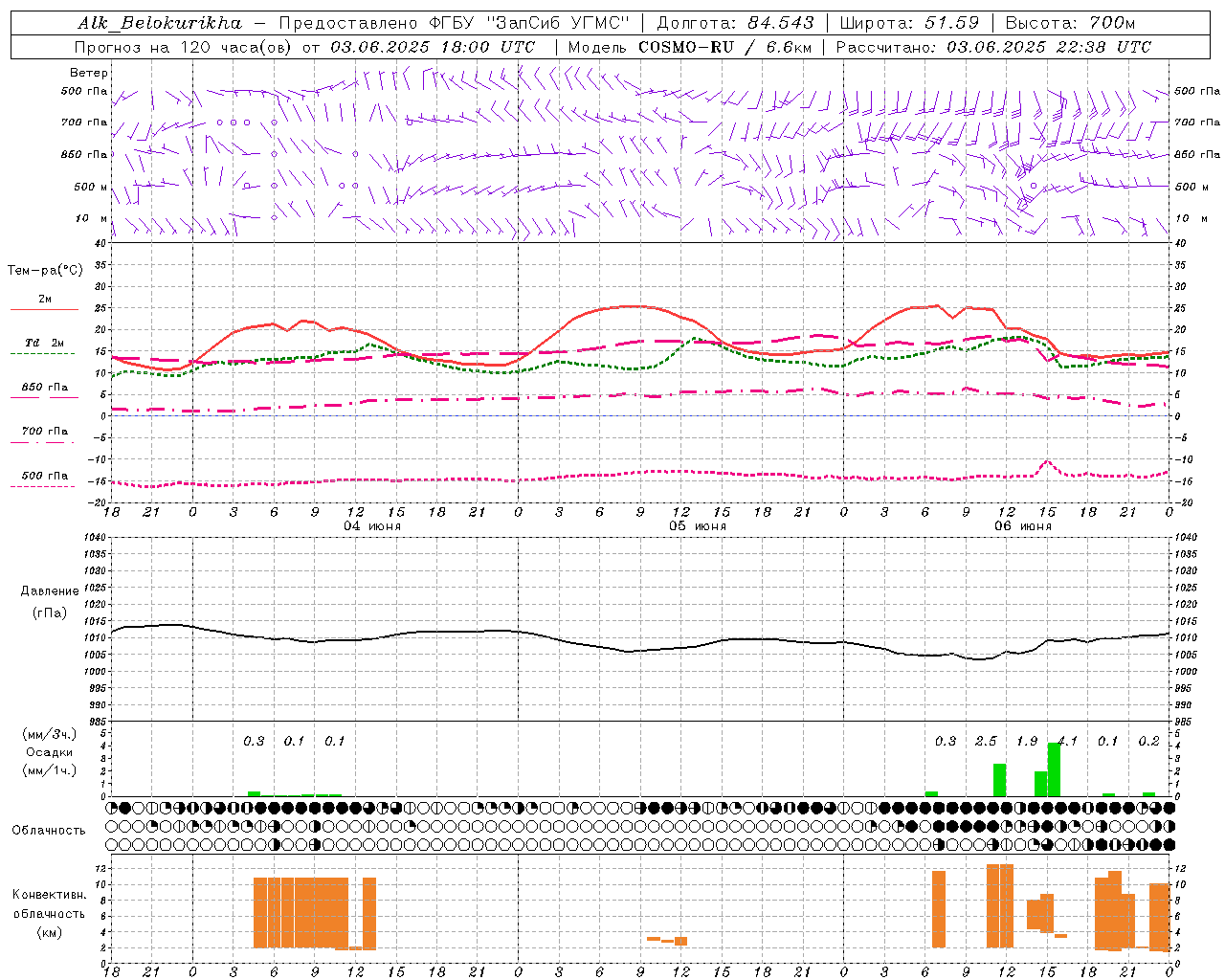Click the (гПа) unit under Давление

pyautogui.click(x=49, y=613)
